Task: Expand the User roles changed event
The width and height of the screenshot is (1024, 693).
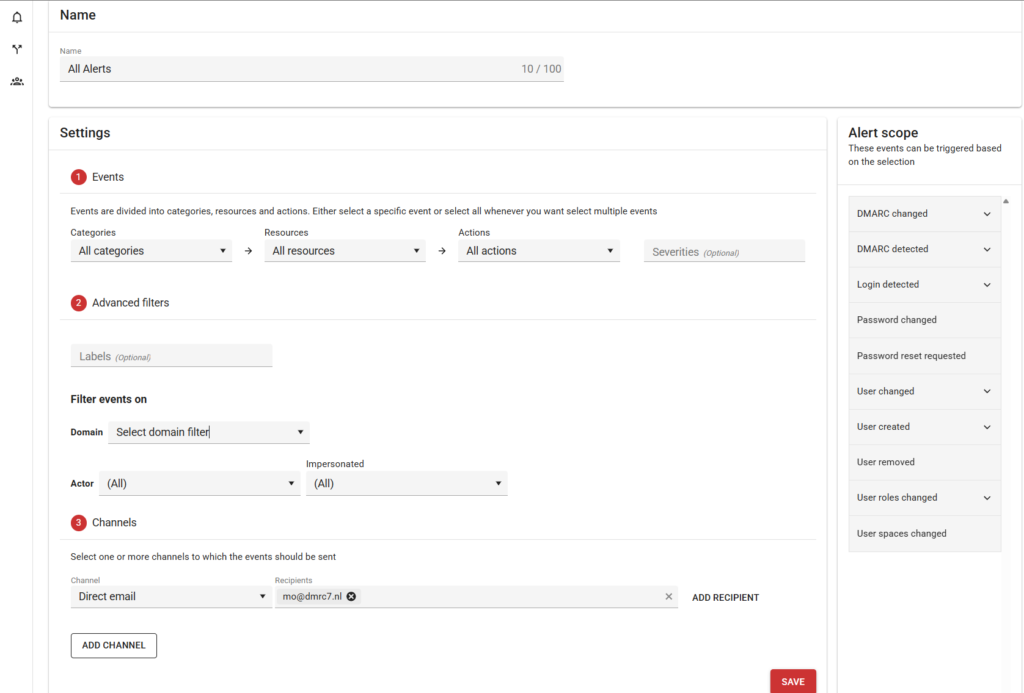Action: click(x=986, y=498)
